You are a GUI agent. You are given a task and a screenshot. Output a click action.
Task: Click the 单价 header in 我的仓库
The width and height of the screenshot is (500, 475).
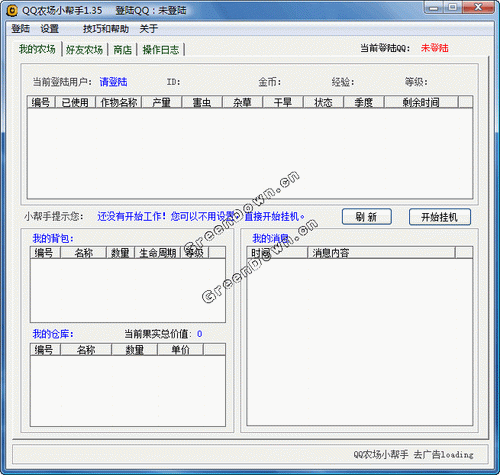pyautogui.click(x=180, y=350)
